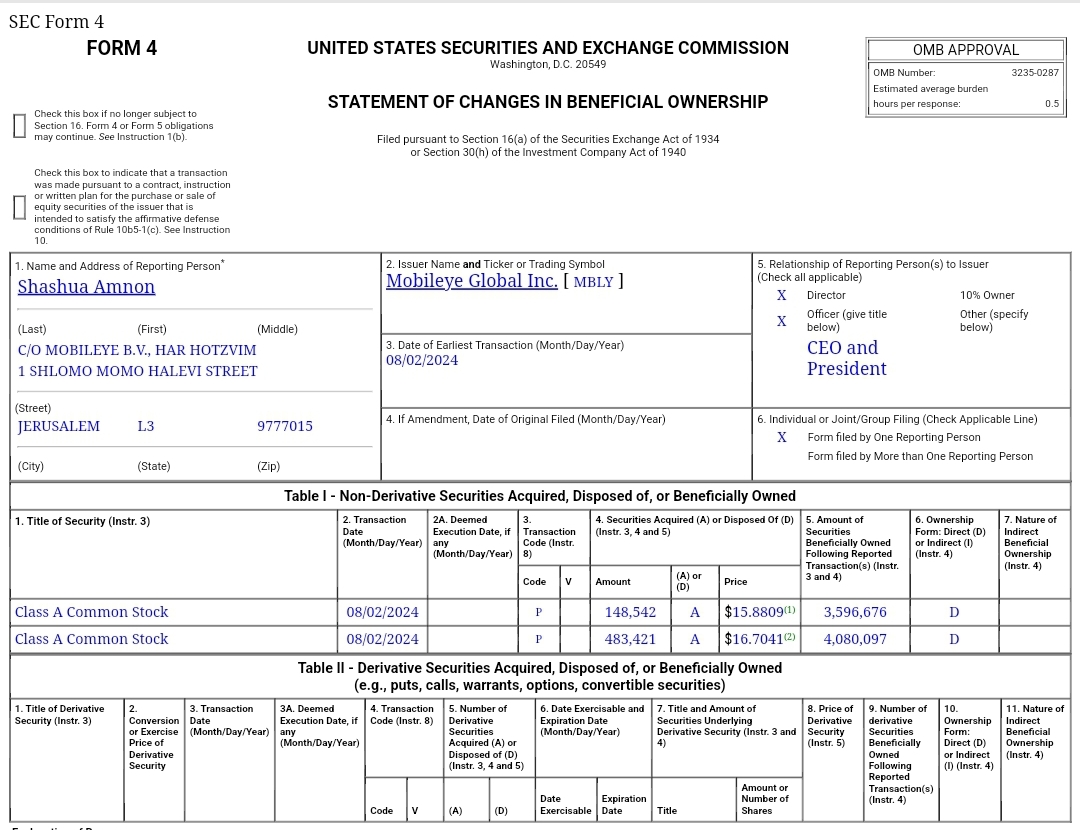
Task: Click the MBLY ticker symbol
Action: (x=593, y=282)
